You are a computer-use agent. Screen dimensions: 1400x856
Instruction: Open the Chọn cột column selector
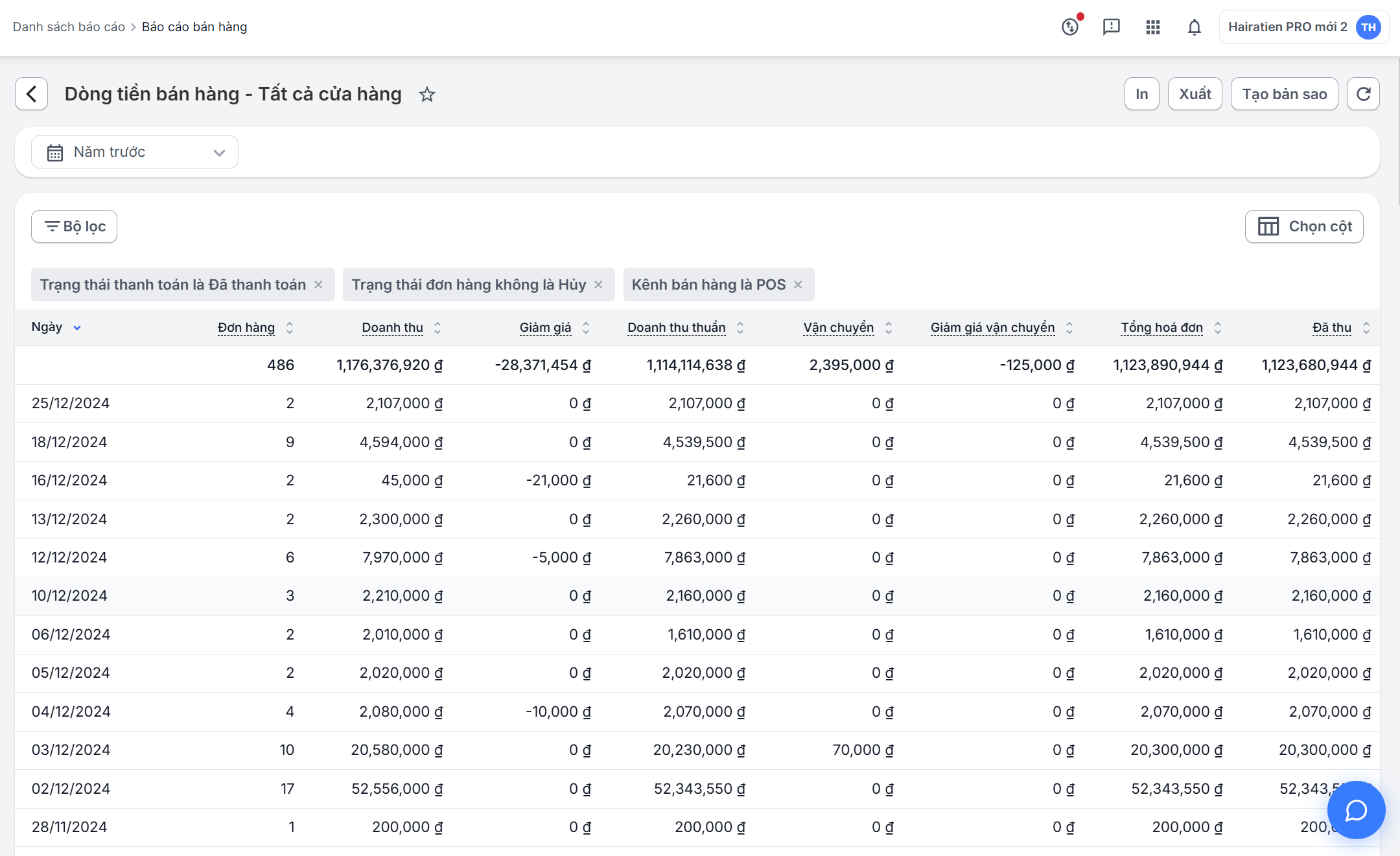(x=1304, y=227)
